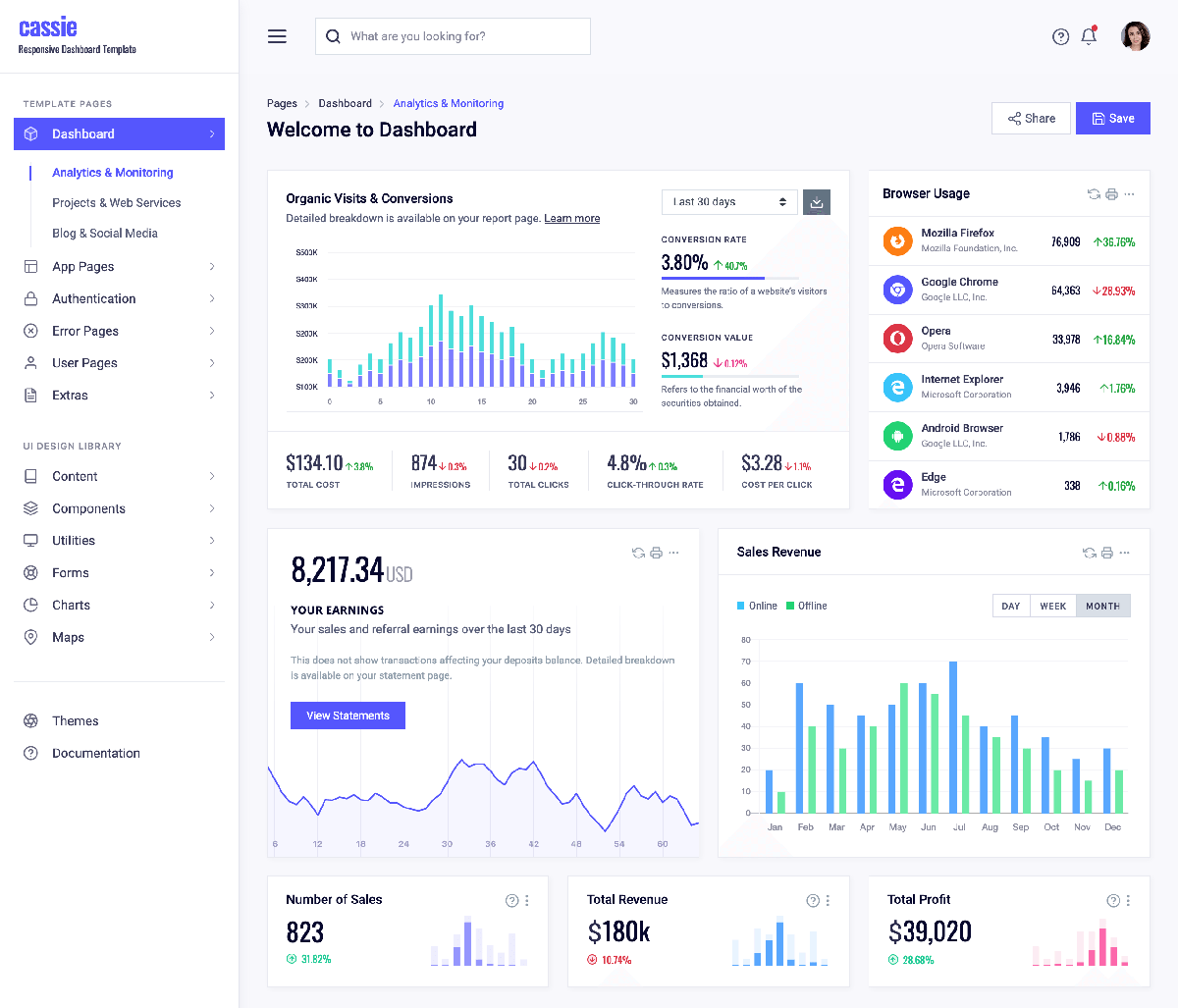
Task: Click the help question mark icon in header
Action: coord(1060,37)
